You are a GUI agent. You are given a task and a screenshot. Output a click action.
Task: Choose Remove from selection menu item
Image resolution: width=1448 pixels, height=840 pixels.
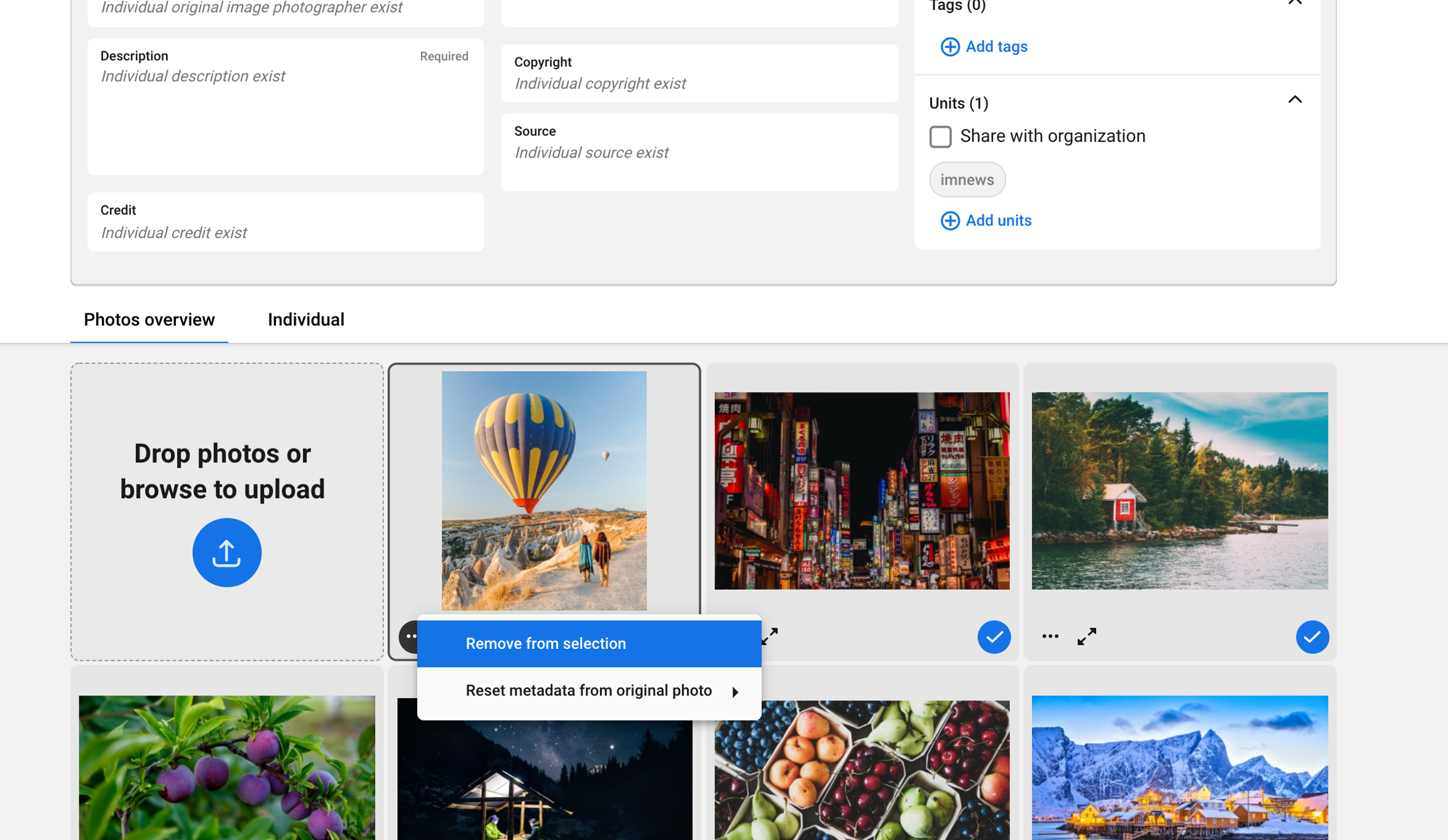[545, 643]
